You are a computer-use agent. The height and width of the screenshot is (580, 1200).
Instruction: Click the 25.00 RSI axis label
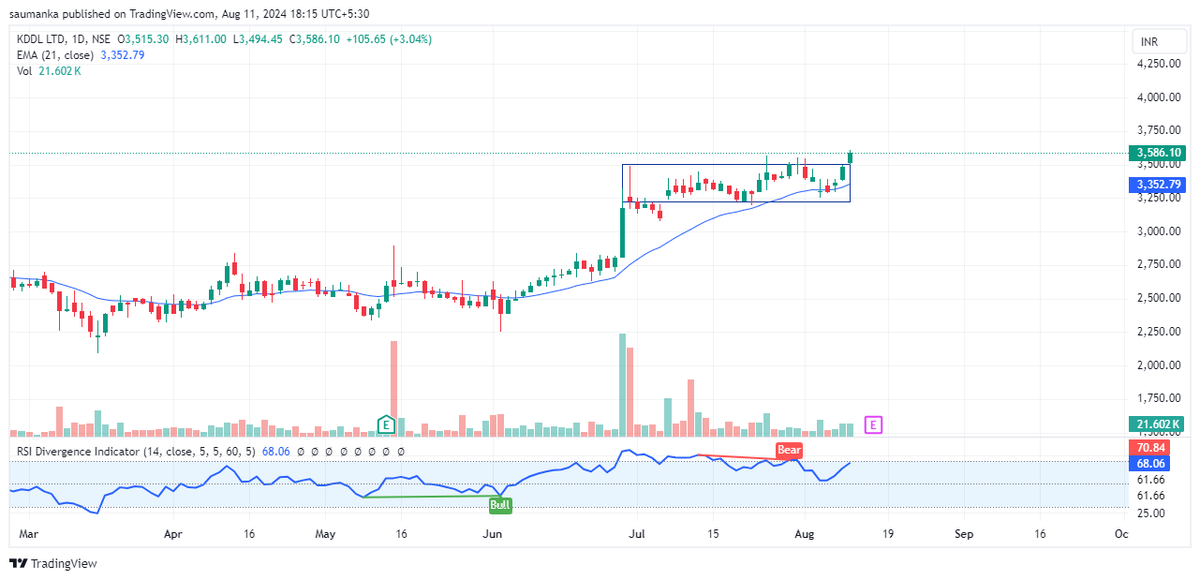click(x=1149, y=513)
